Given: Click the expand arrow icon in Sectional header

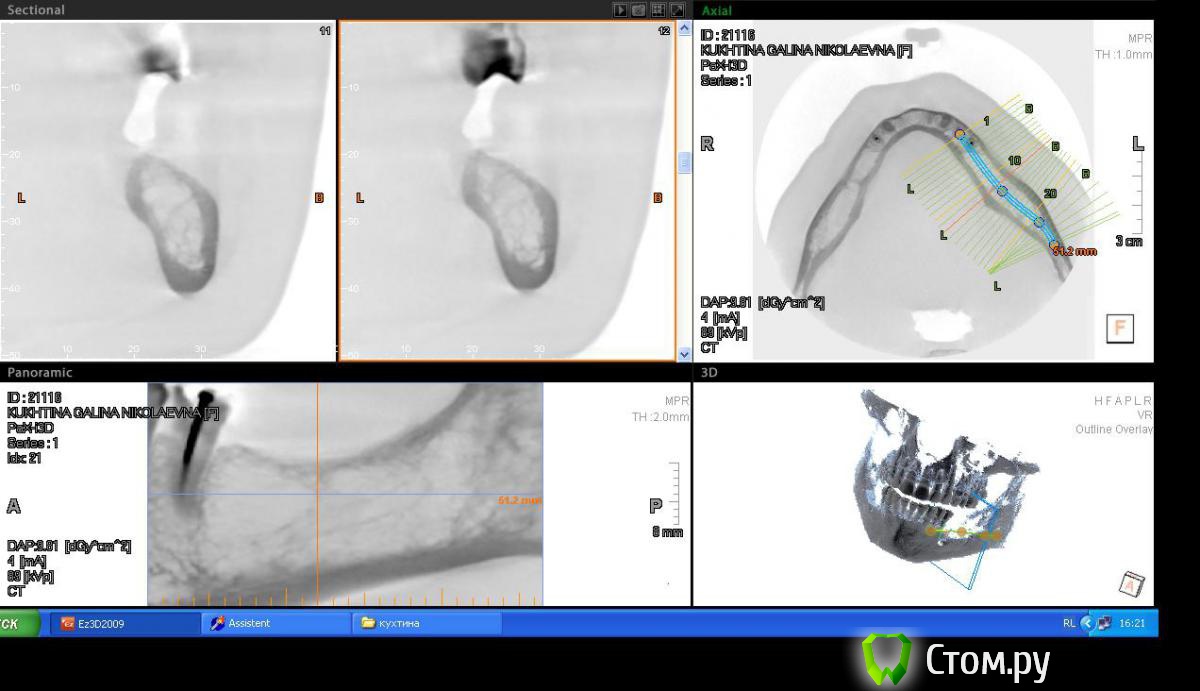Looking at the screenshot, I should coord(677,10).
